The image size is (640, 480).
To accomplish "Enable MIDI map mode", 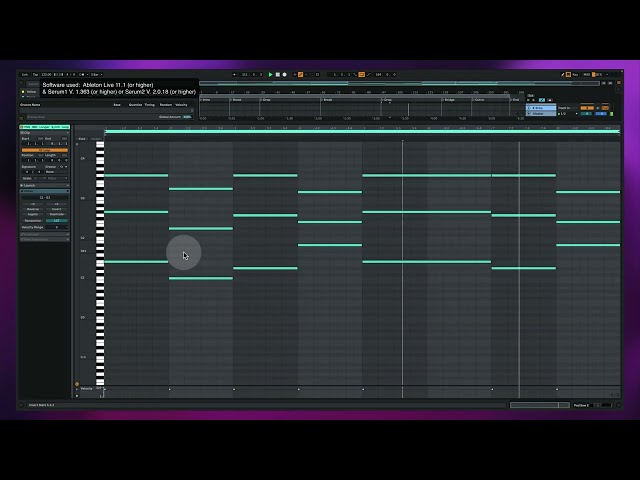I will tap(587, 75).
